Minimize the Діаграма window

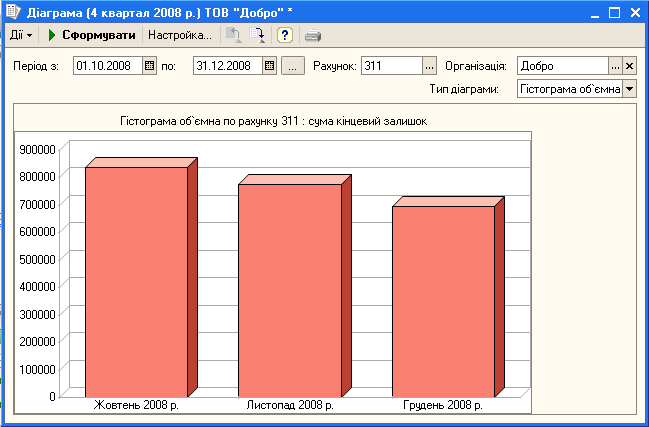tap(595, 13)
